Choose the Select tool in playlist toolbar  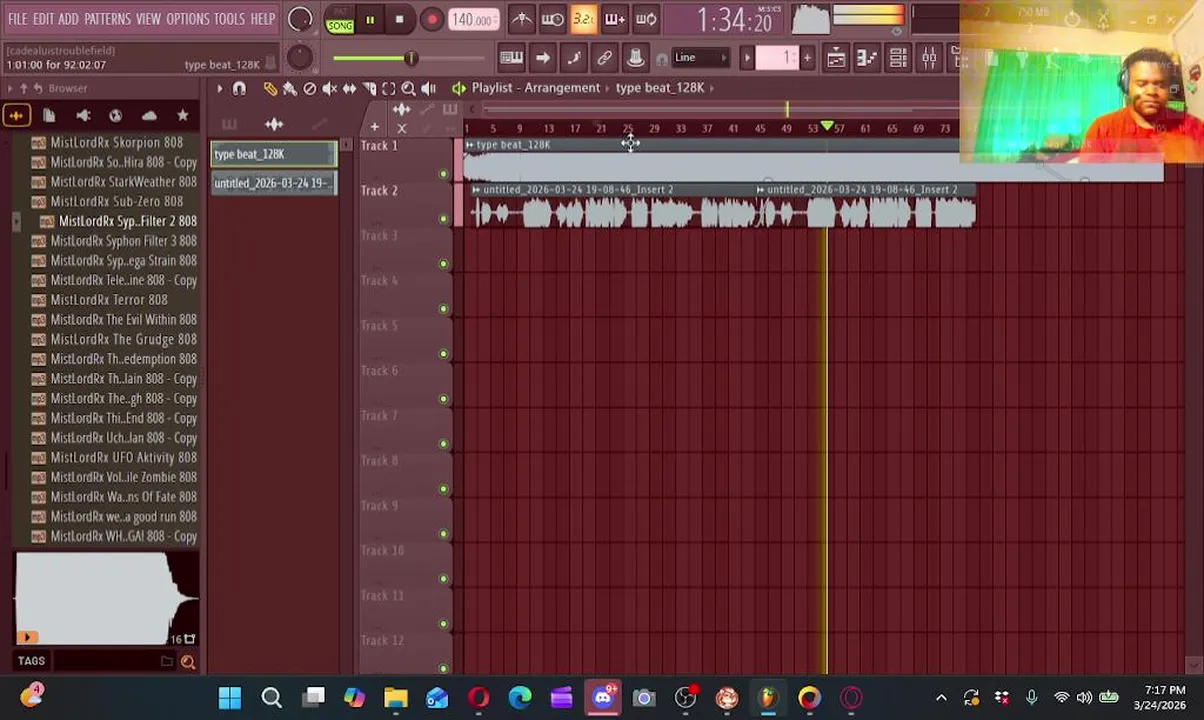[x=389, y=88]
